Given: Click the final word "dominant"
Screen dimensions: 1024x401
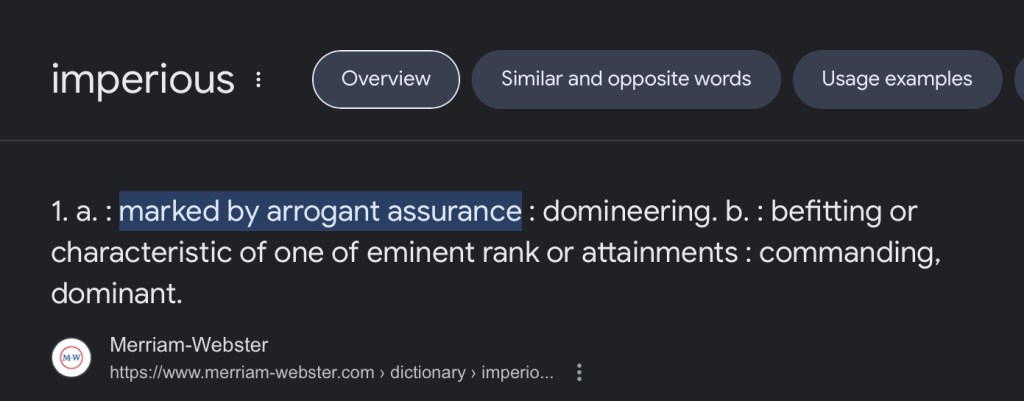Looking at the screenshot, I should click(x=116, y=294).
